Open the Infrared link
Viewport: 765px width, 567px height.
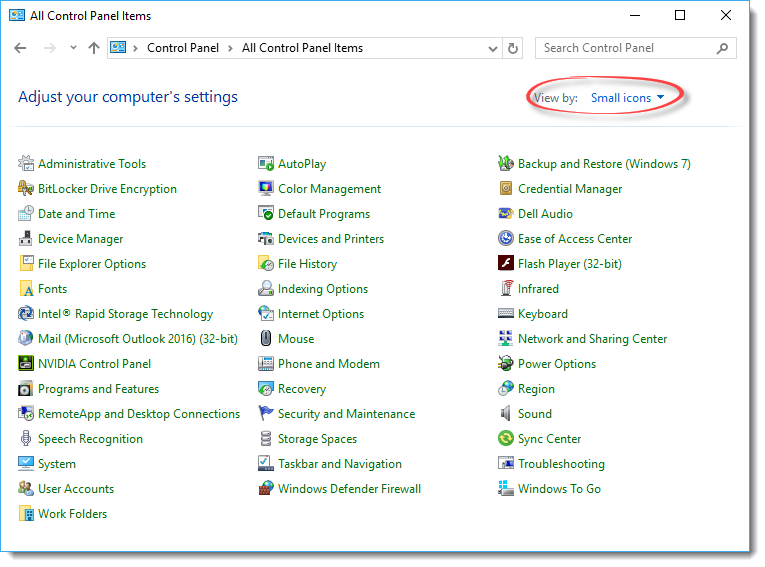538,289
